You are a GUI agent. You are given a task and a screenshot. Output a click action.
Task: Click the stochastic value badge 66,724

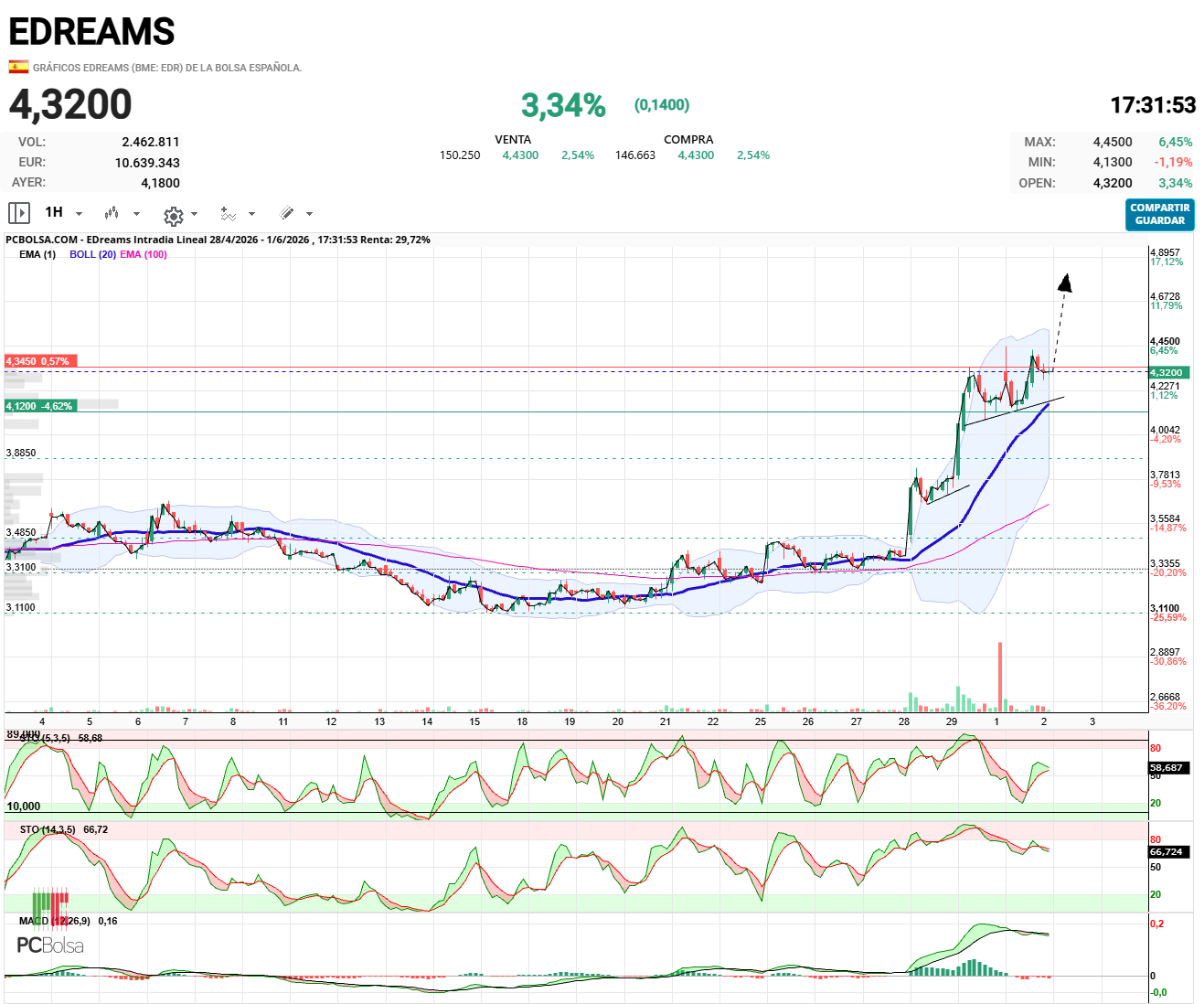(x=1170, y=851)
